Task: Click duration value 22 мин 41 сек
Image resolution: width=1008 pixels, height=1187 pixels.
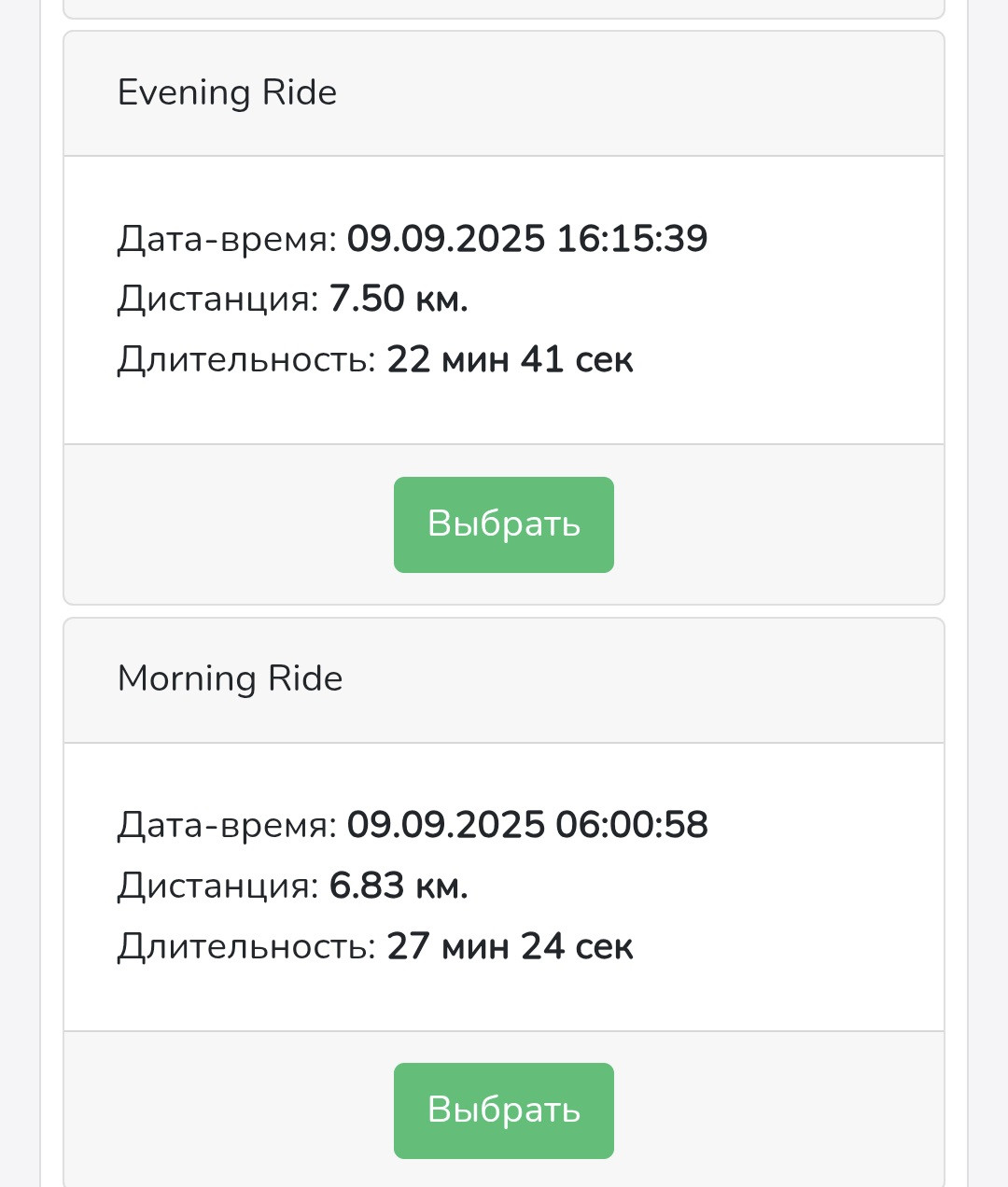Action: (510, 360)
